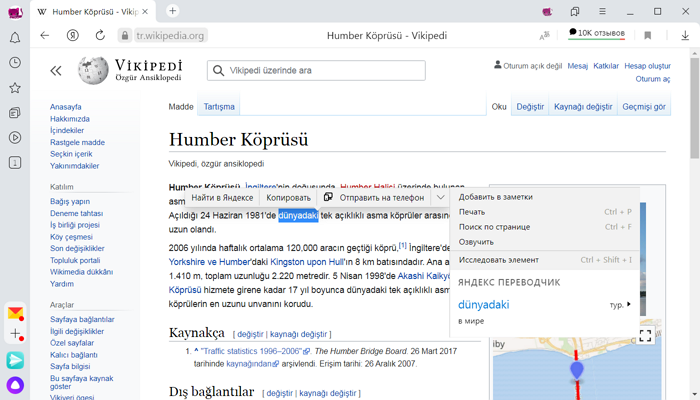Image resolution: width=700 pixels, height=400 pixels.
Task: Select Поиск по странице menu entry
Action: (545, 227)
